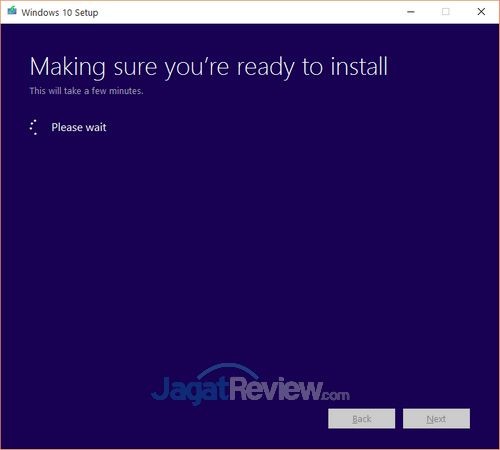The width and height of the screenshot is (500, 450).
Task: Click the "Please wait" text
Action: (79, 127)
